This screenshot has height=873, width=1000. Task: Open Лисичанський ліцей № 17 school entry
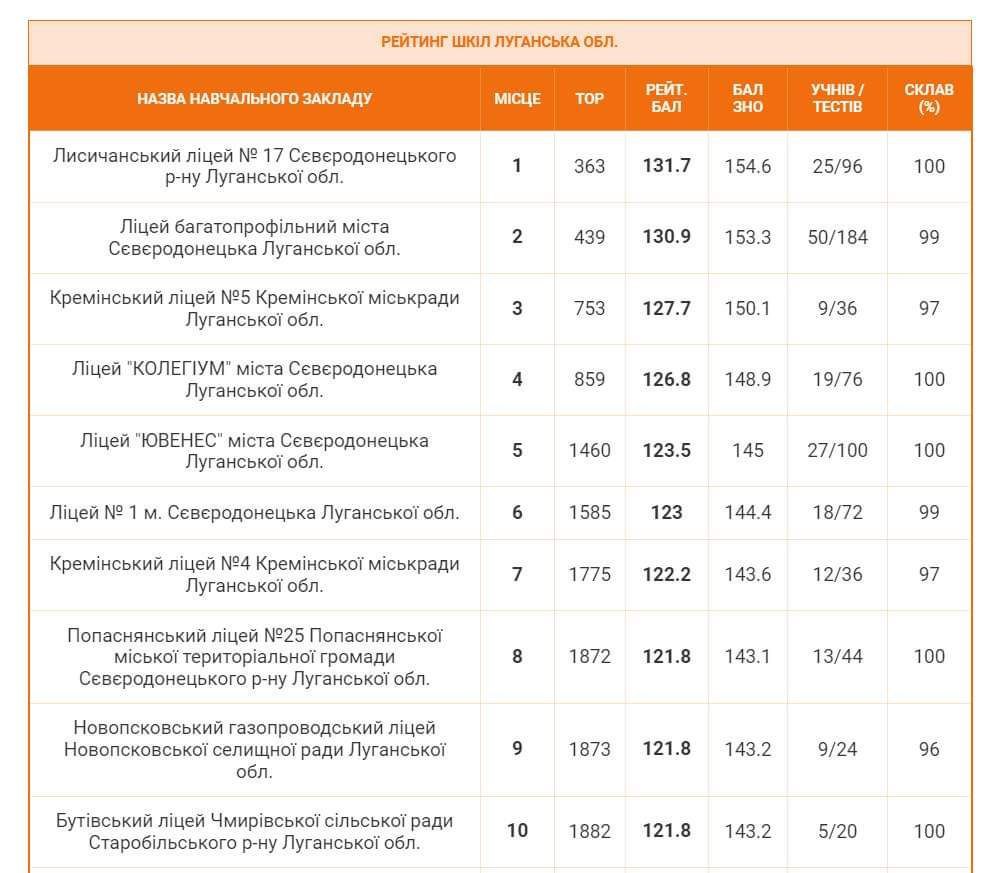point(254,166)
